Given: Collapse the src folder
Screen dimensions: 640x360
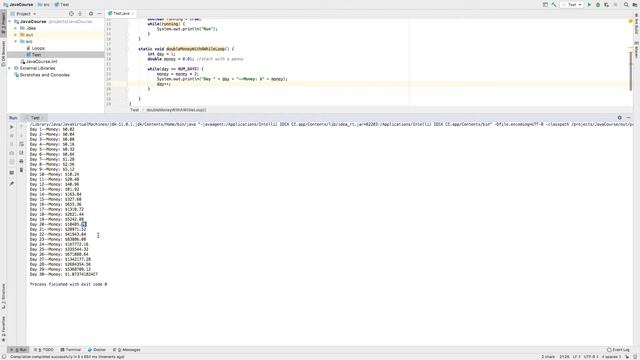Looking at the screenshot, I should 16,41.
